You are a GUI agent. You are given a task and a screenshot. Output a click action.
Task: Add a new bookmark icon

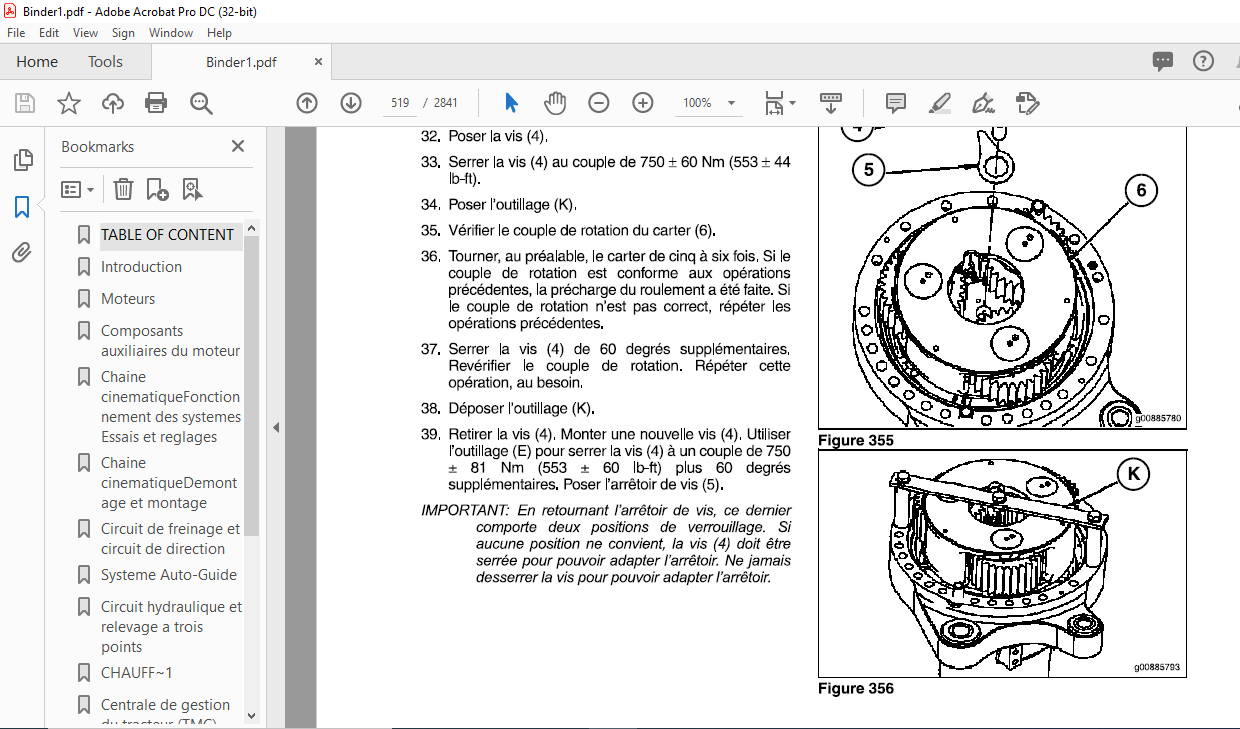point(157,189)
